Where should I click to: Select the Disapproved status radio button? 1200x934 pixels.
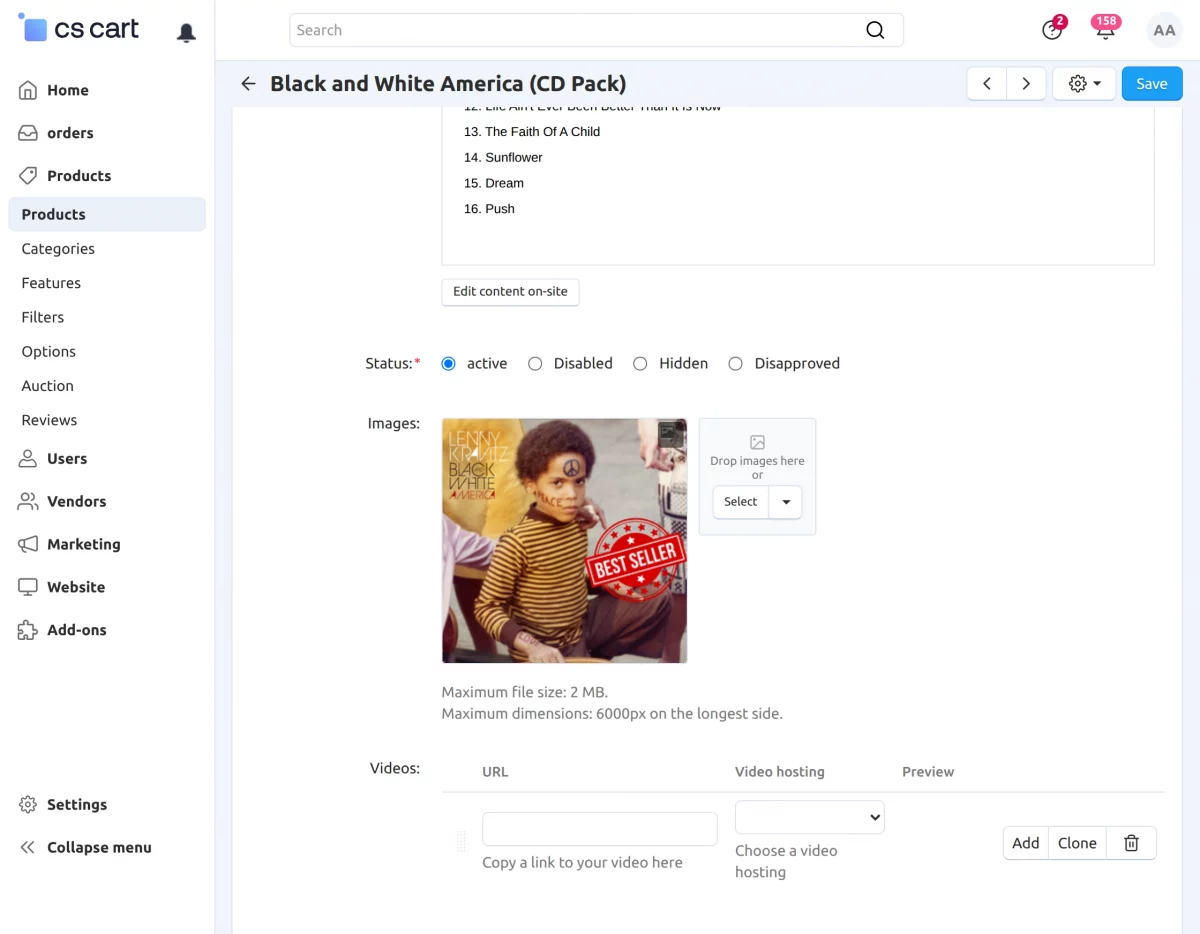(x=735, y=364)
